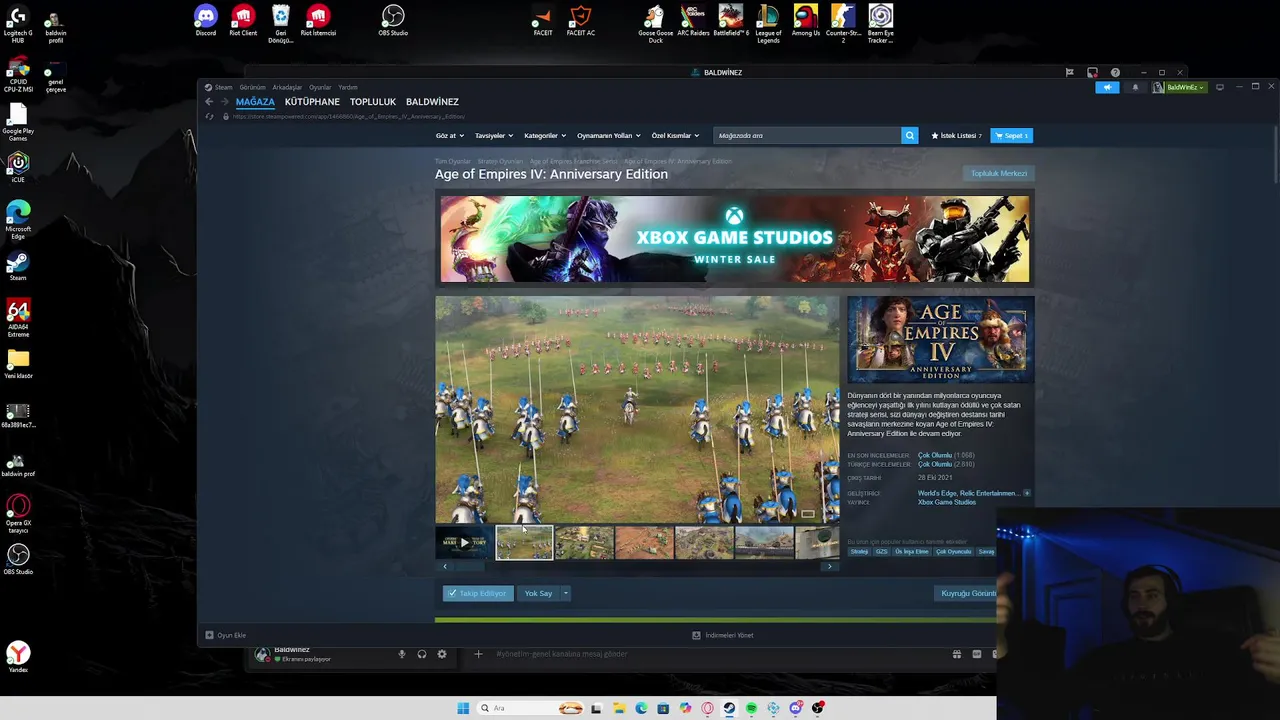Open the Oyunlar menu
Viewport: 1280px width, 720px height.
(320, 87)
